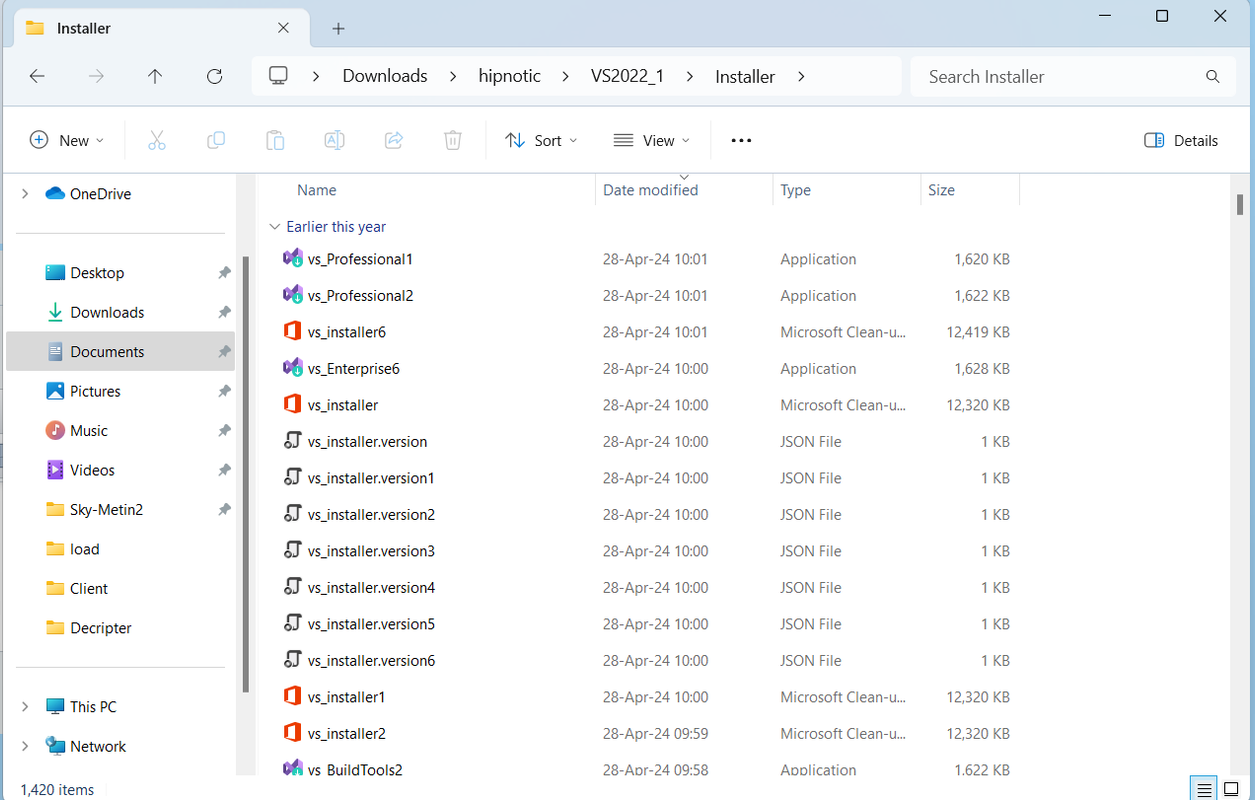Toggle the Details pane button
The image size is (1255, 800).
pyautogui.click(x=1181, y=141)
